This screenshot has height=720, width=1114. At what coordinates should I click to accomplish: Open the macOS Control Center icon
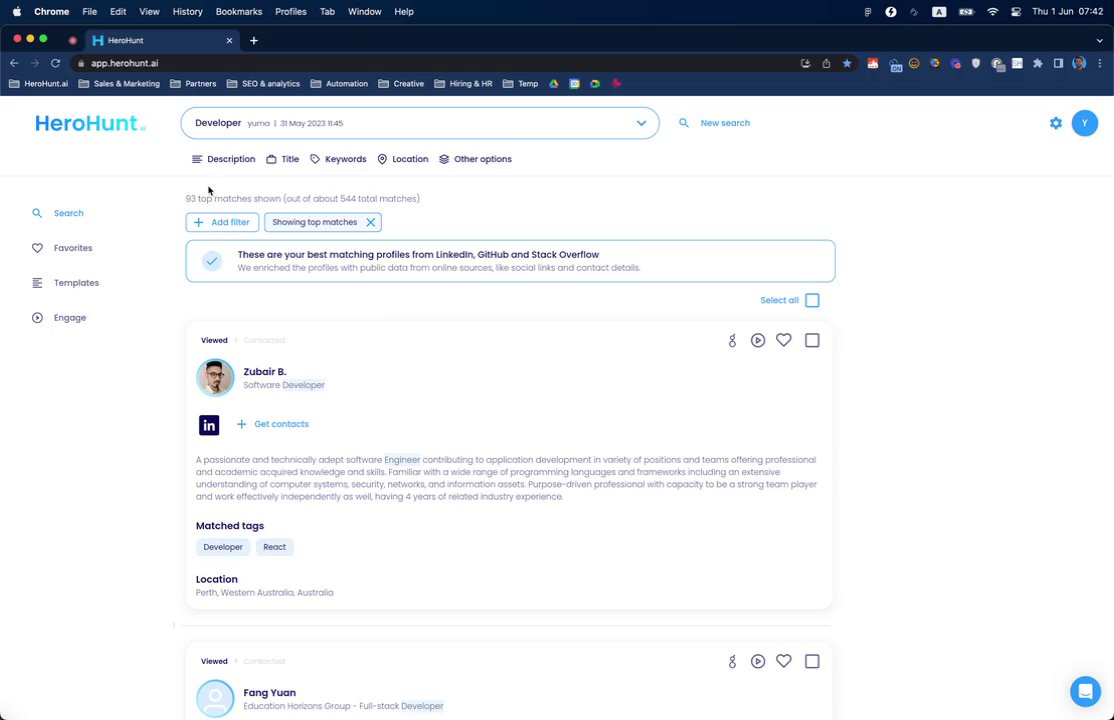click(1016, 11)
